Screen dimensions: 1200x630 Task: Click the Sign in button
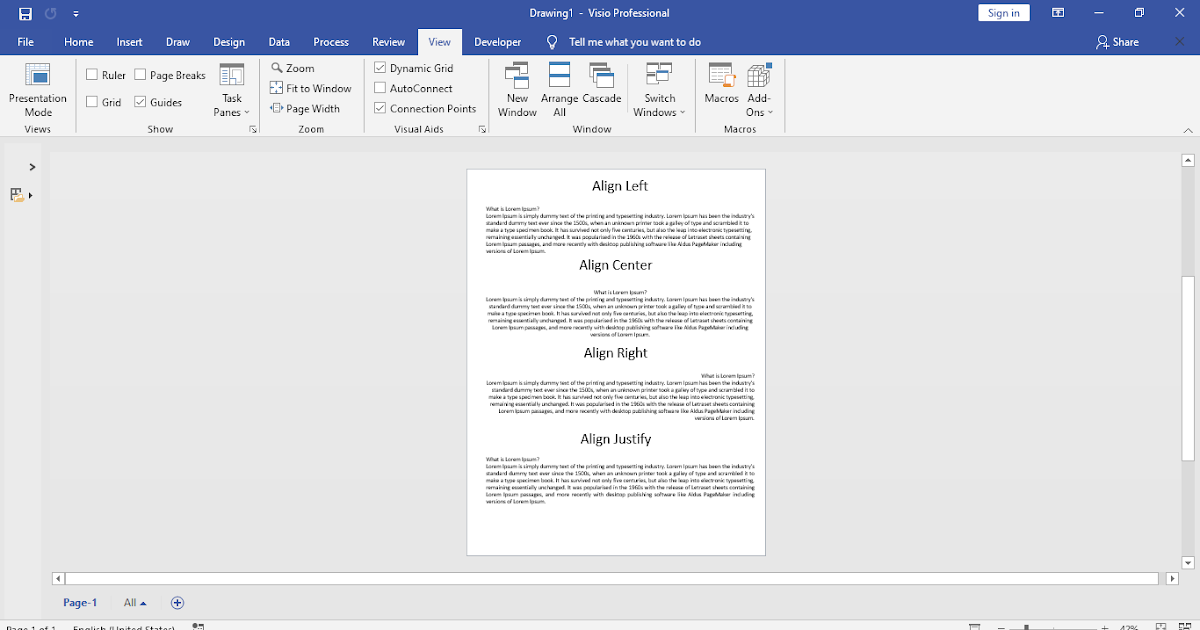[x=1003, y=12]
